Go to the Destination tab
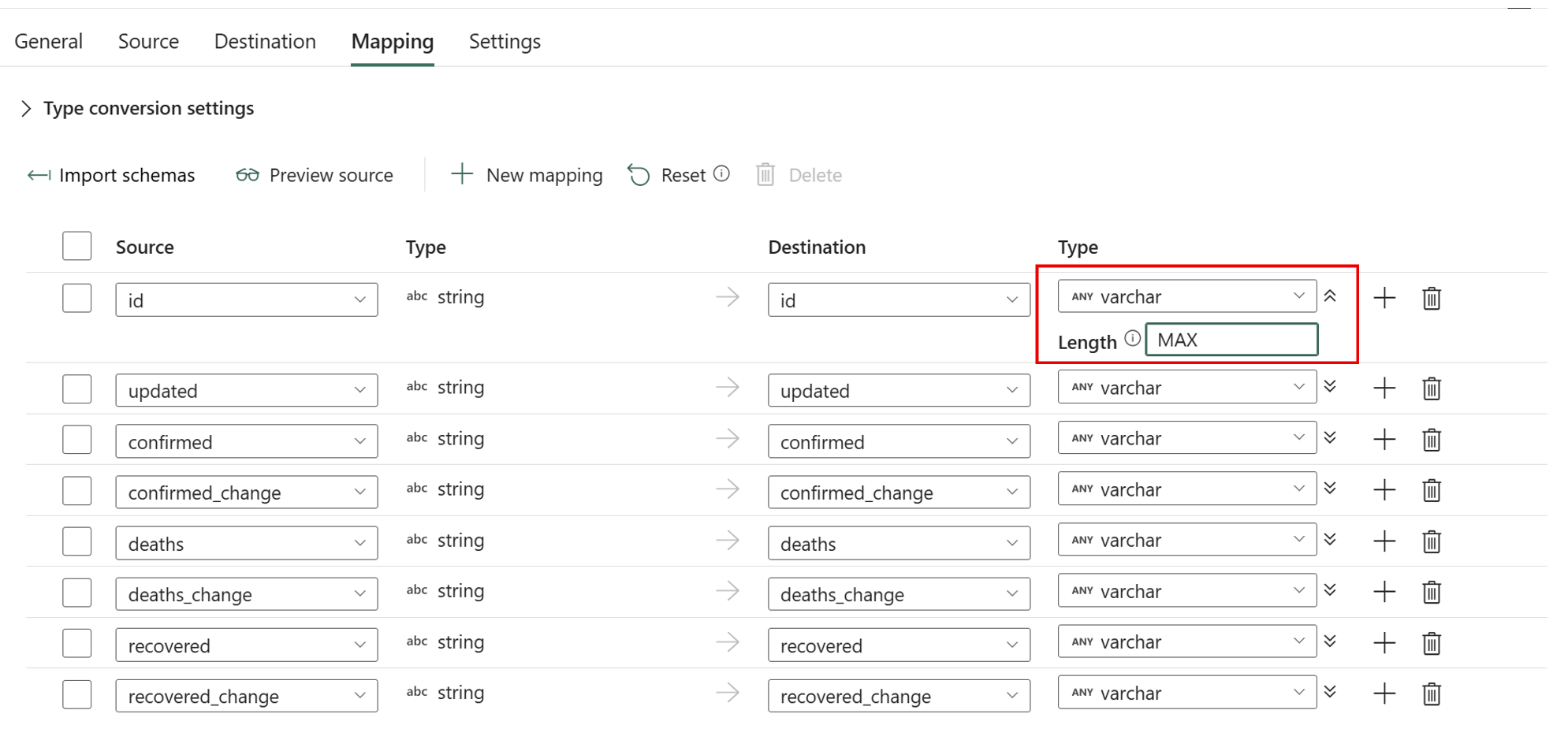This screenshot has width=1568, height=751. (264, 41)
